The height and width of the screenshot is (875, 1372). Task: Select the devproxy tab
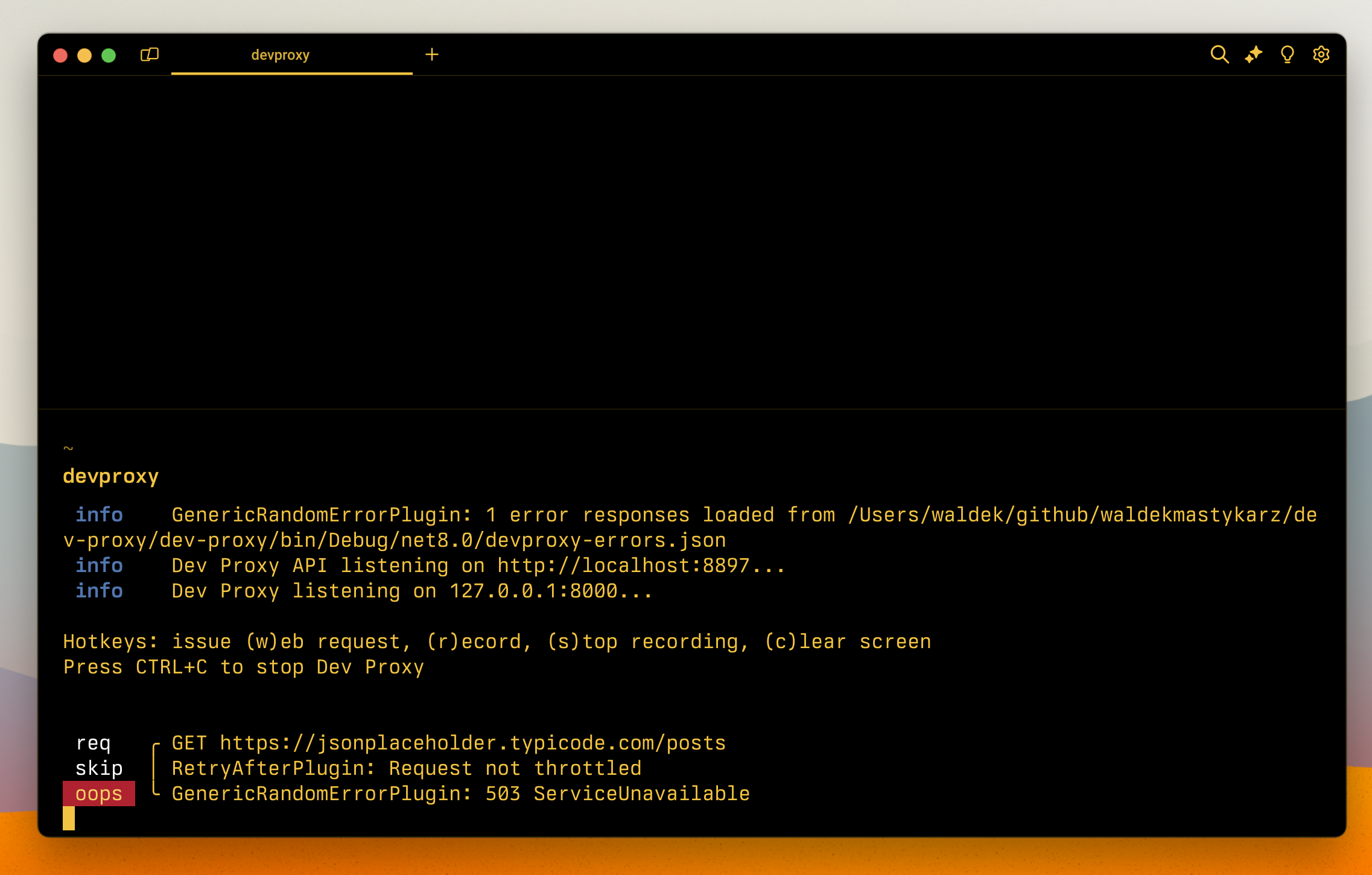point(281,54)
